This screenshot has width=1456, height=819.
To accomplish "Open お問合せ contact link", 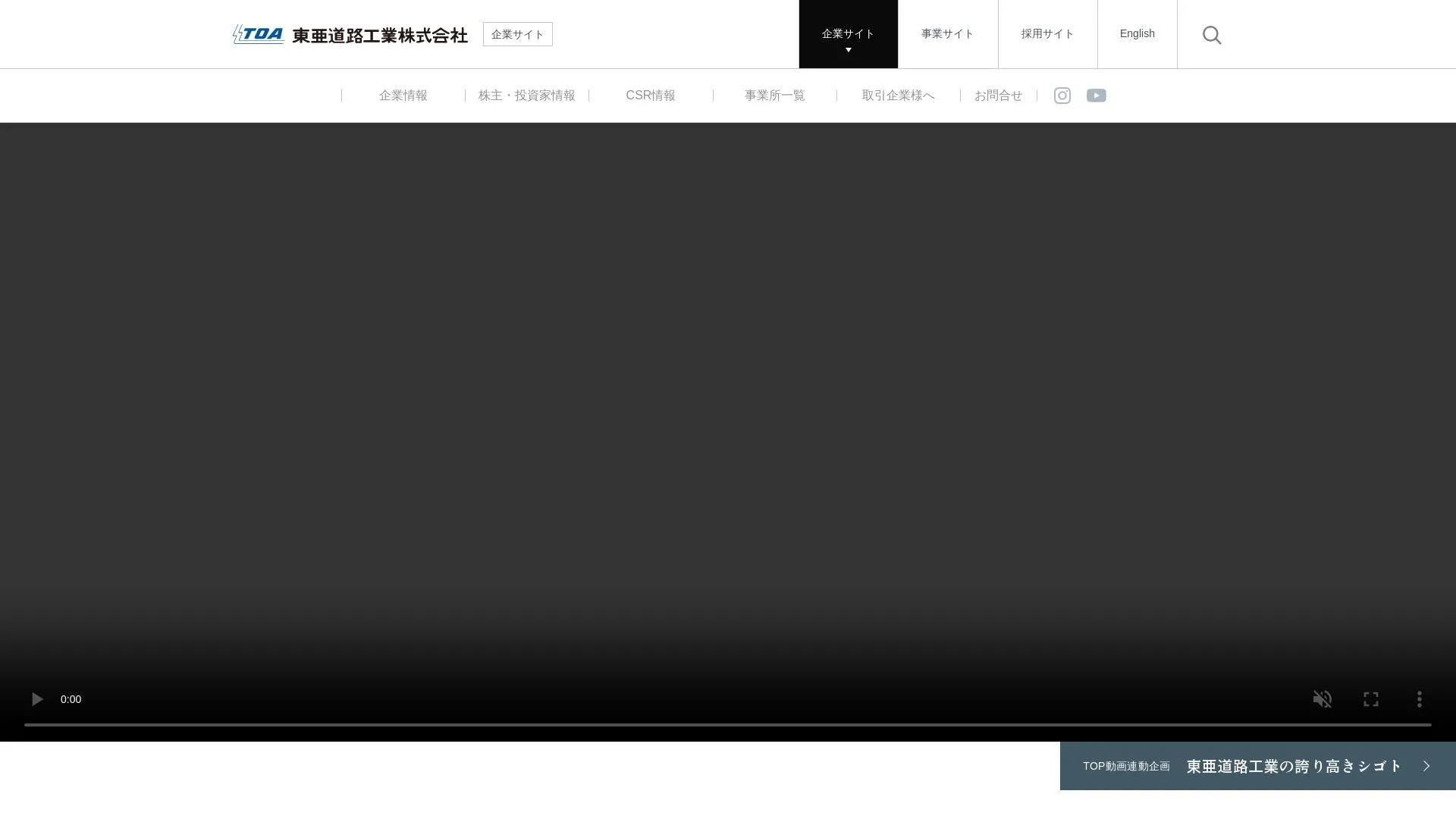I will 998,96.
